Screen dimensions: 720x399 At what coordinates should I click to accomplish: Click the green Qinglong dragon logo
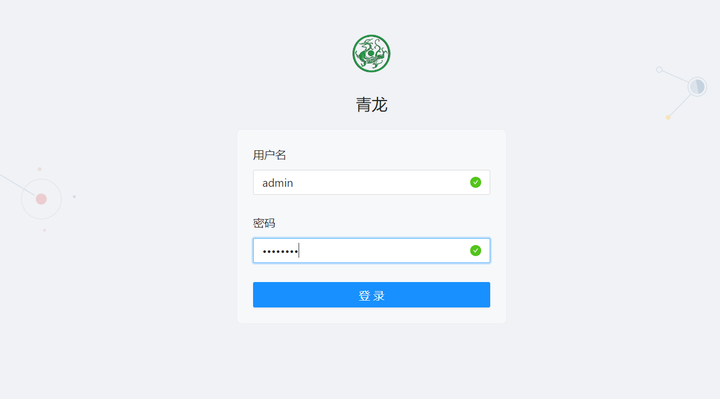[x=371, y=53]
